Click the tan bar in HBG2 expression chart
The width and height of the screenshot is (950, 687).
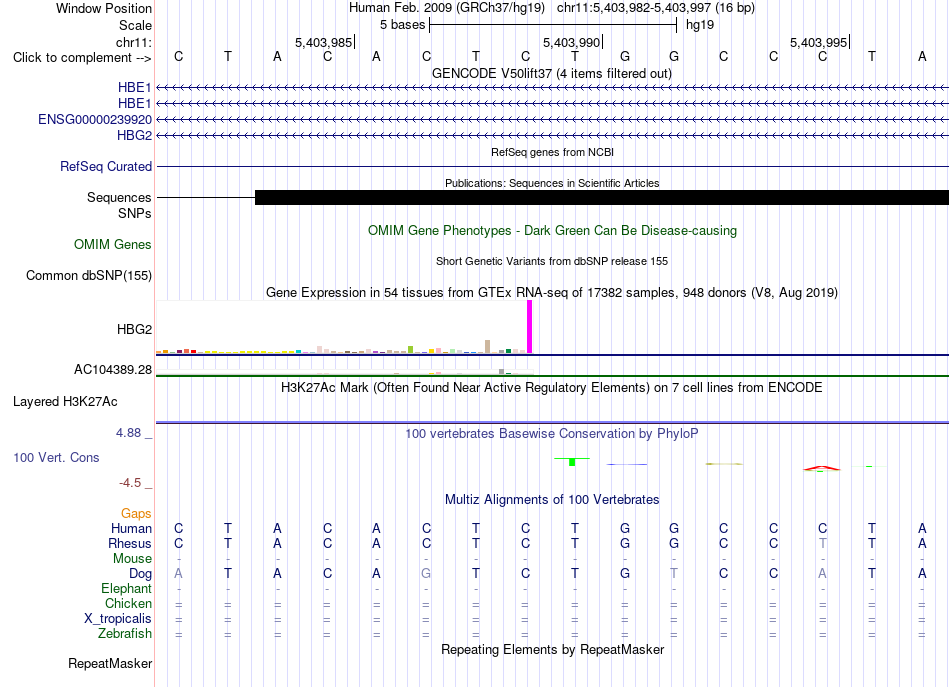(x=488, y=347)
